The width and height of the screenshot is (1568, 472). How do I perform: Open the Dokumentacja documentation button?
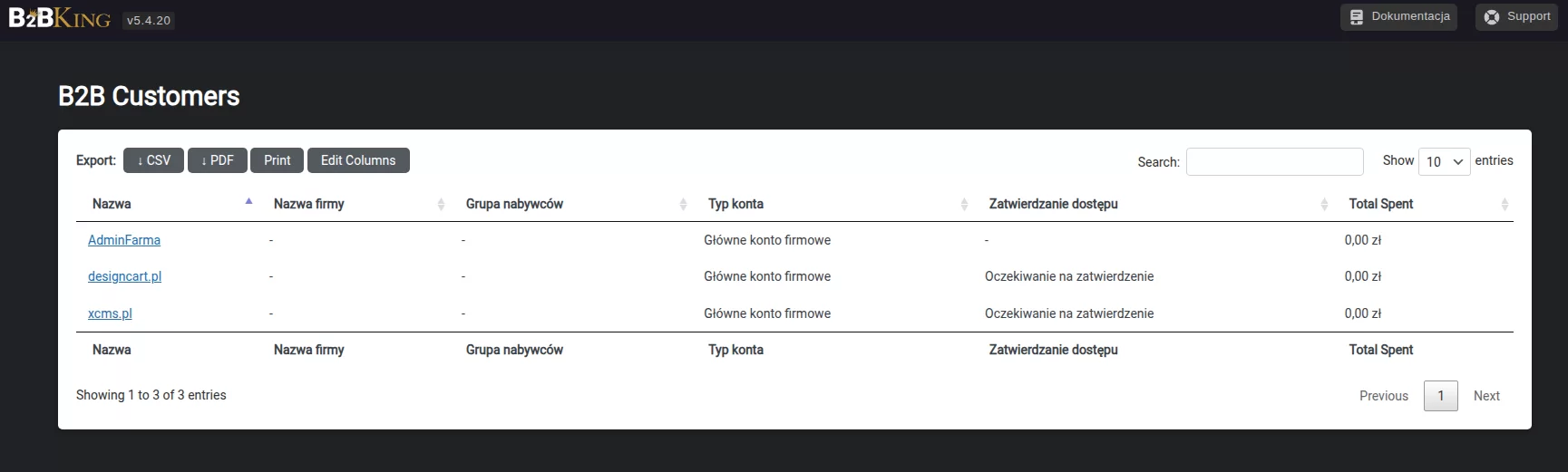pos(1398,17)
